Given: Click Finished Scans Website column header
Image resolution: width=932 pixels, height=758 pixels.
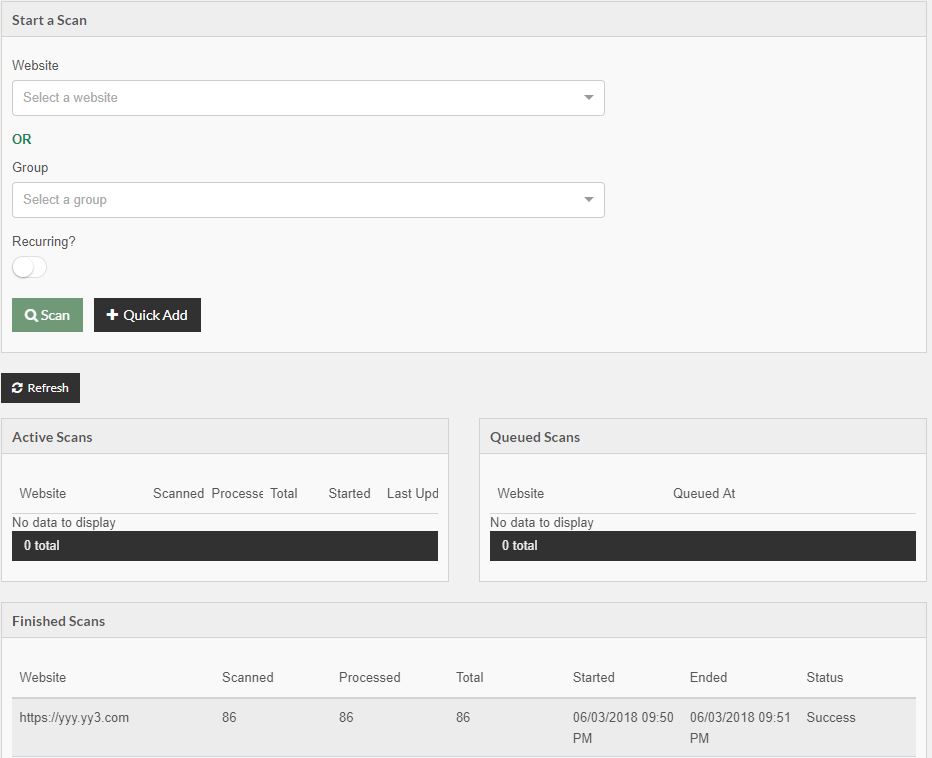Looking at the screenshot, I should pyautogui.click(x=43, y=678).
